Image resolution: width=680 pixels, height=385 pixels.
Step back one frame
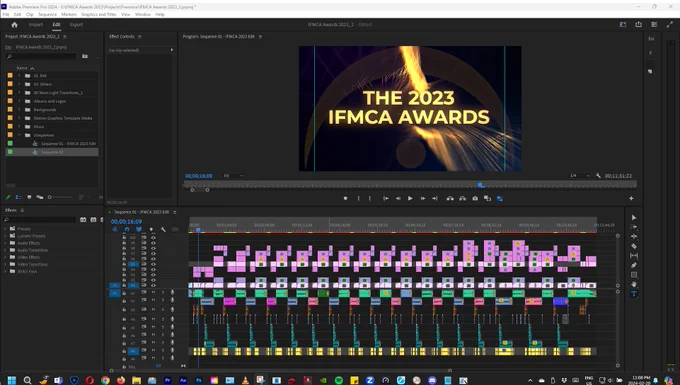point(398,199)
